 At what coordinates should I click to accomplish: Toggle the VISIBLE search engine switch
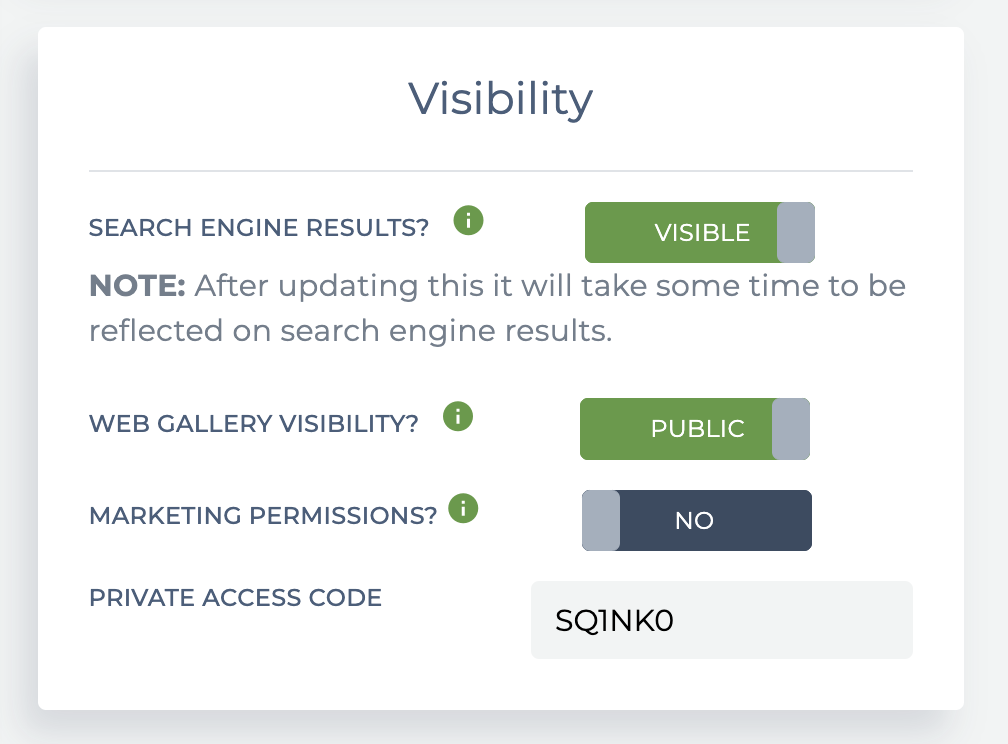click(x=699, y=232)
